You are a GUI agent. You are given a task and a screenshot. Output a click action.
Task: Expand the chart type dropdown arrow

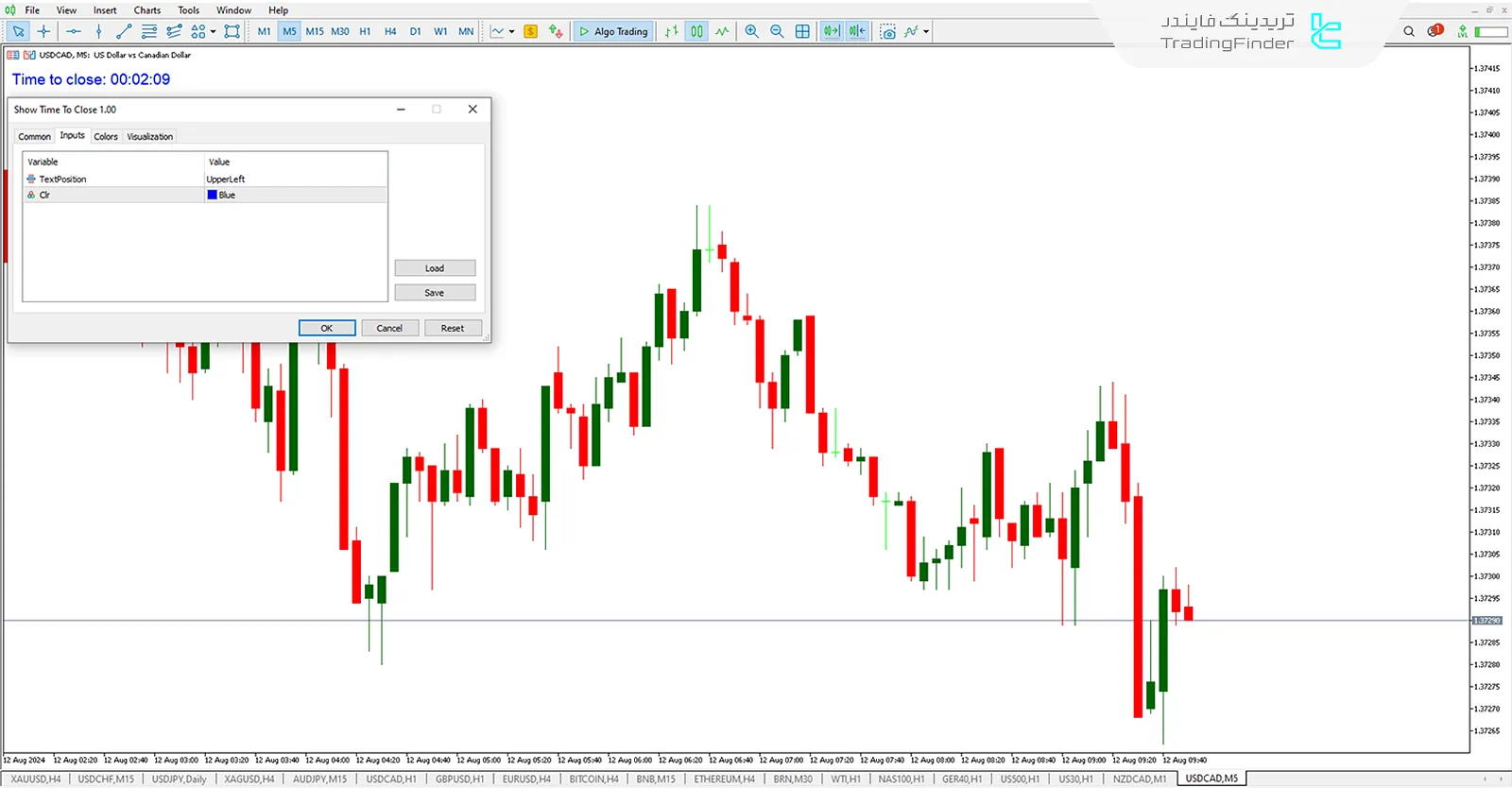pyautogui.click(x=512, y=31)
